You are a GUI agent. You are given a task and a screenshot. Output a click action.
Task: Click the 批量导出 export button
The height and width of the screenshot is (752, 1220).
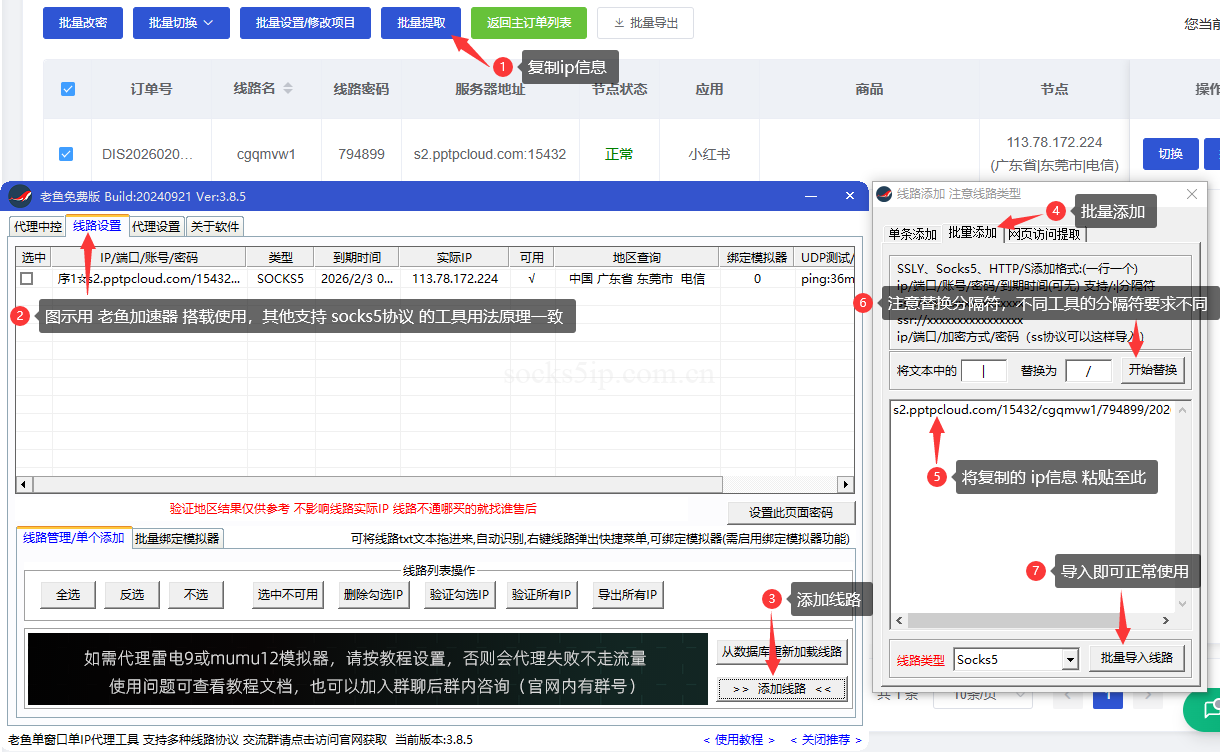[645, 22]
